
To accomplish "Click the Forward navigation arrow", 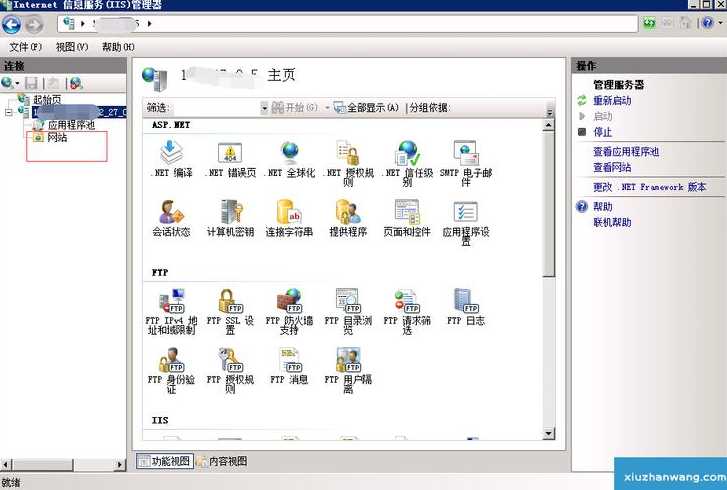I will coord(34,24).
